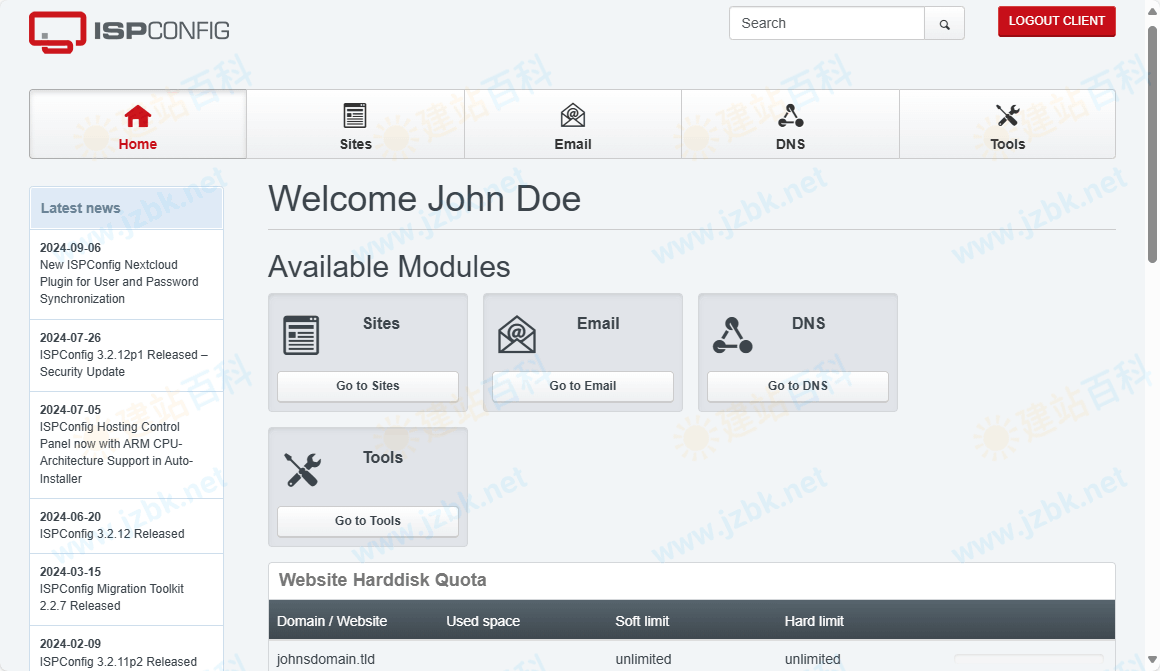Open ISPConfig 3.2.12p1 Security Update news

pos(124,363)
